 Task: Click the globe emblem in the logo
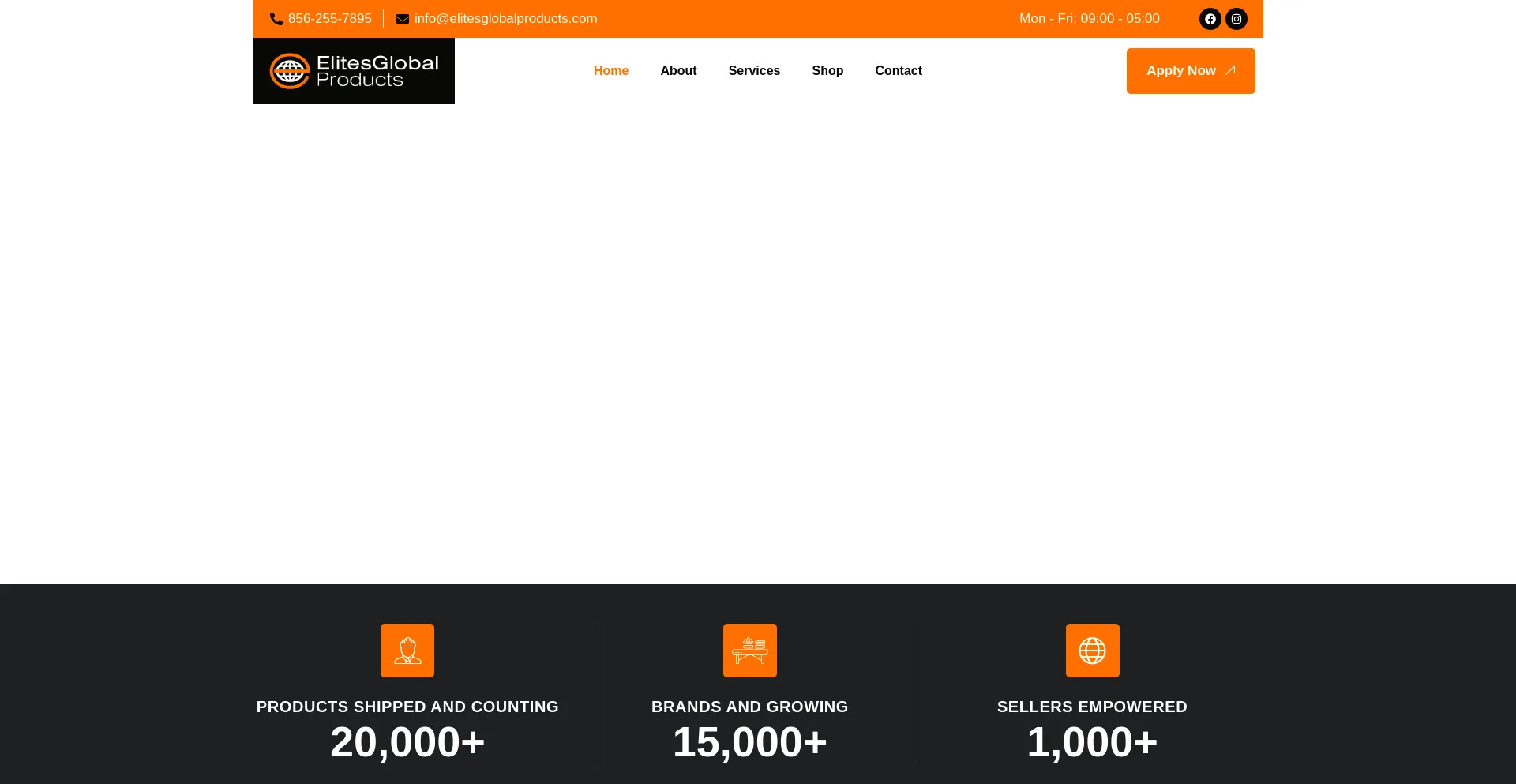pos(290,71)
